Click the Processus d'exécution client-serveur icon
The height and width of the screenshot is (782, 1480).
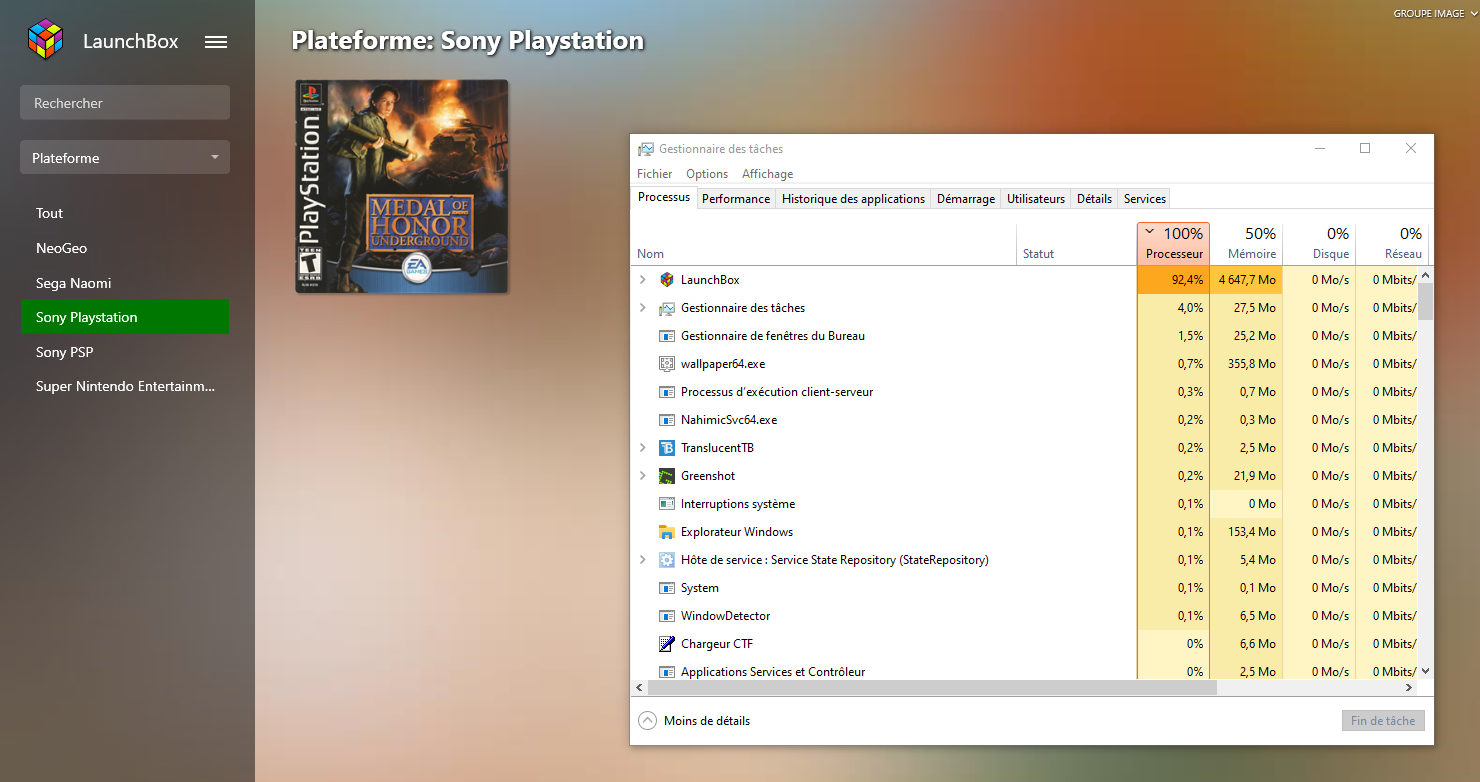click(667, 392)
